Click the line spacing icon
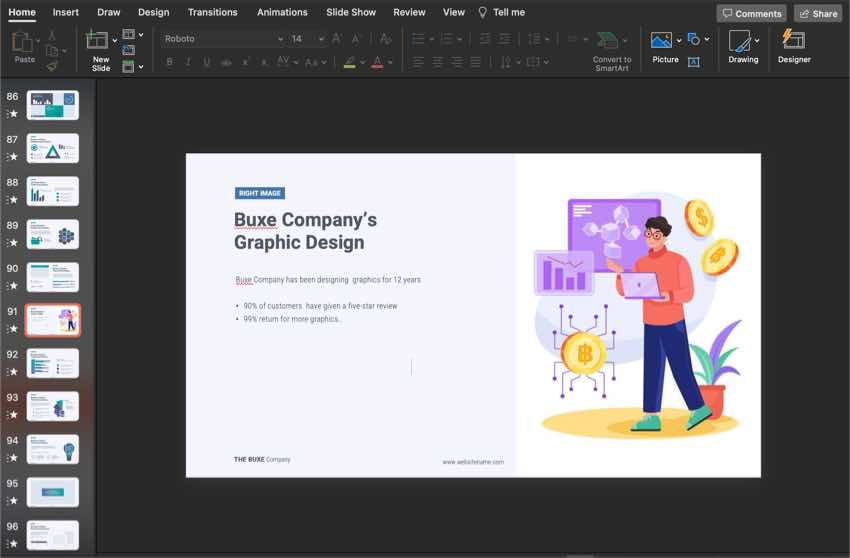Image resolution: width=850 pixels, height=558 pixels. 534,39
